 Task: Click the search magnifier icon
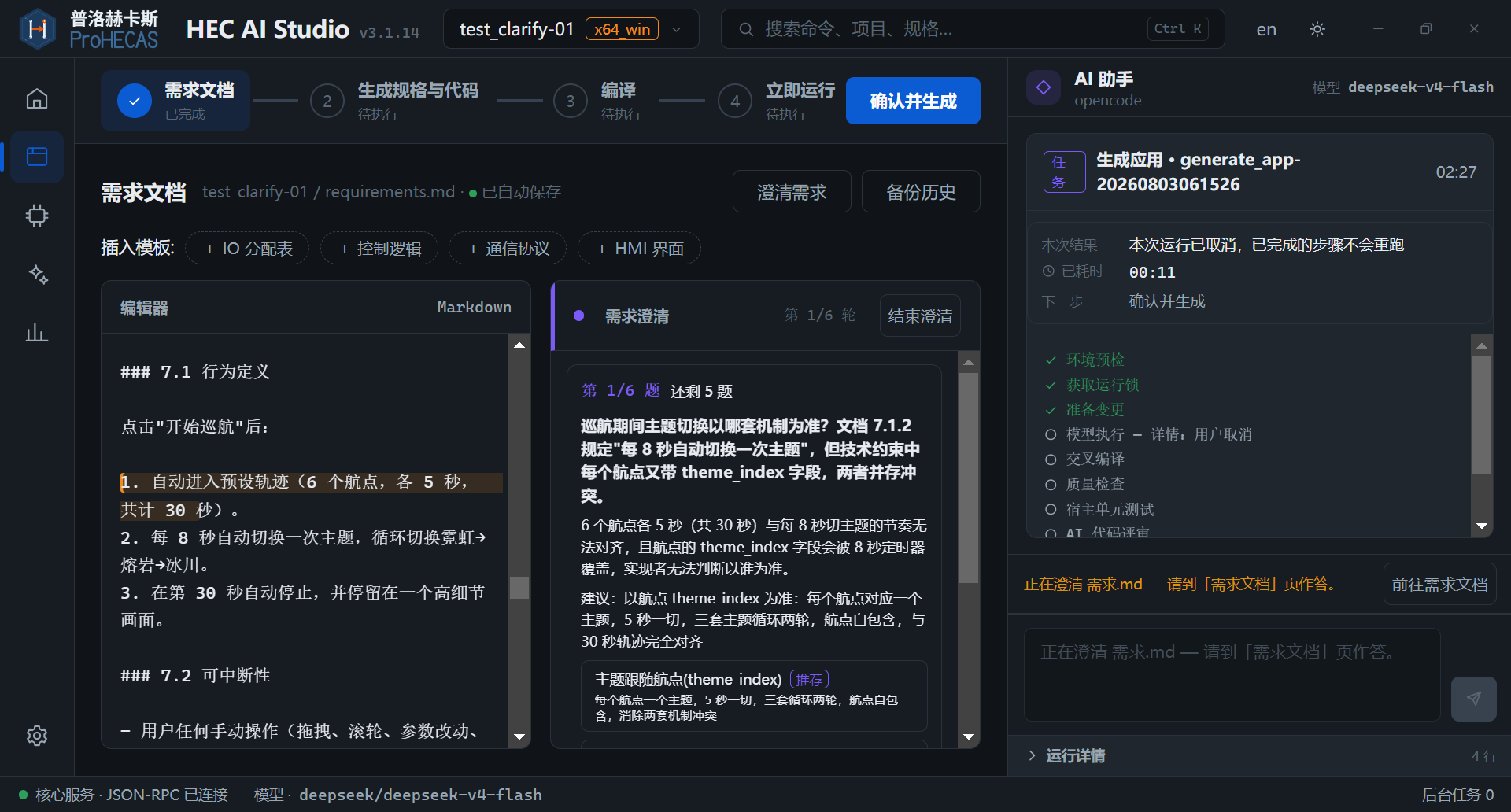tap(745, 29)
